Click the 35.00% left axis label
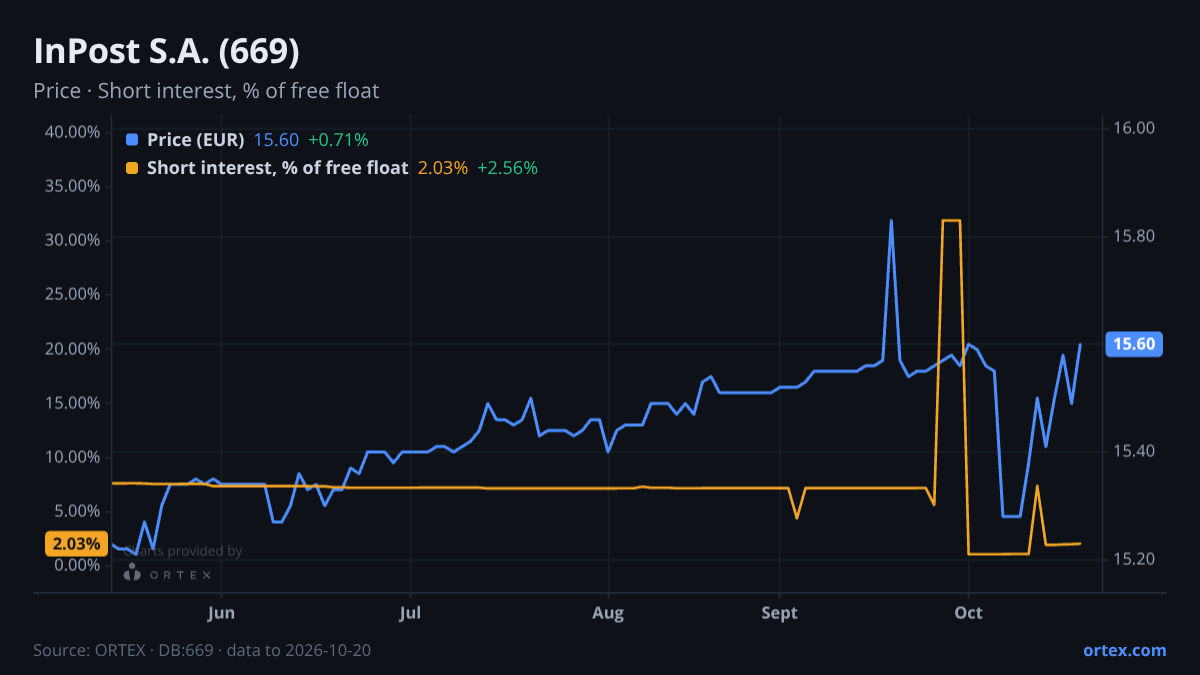This screenshot has height=675, width=1200. (72, 186)
